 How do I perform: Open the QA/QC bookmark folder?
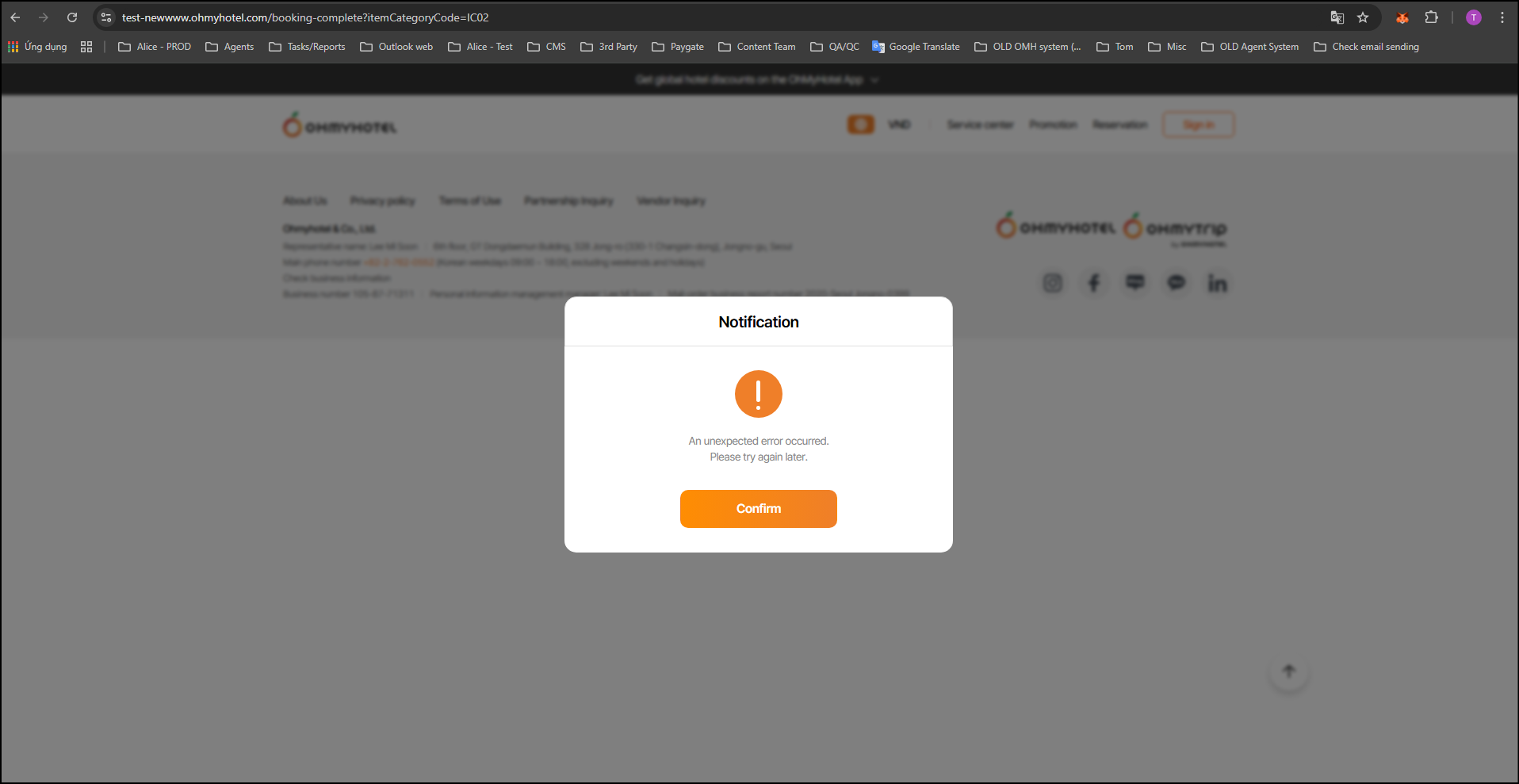835,47
